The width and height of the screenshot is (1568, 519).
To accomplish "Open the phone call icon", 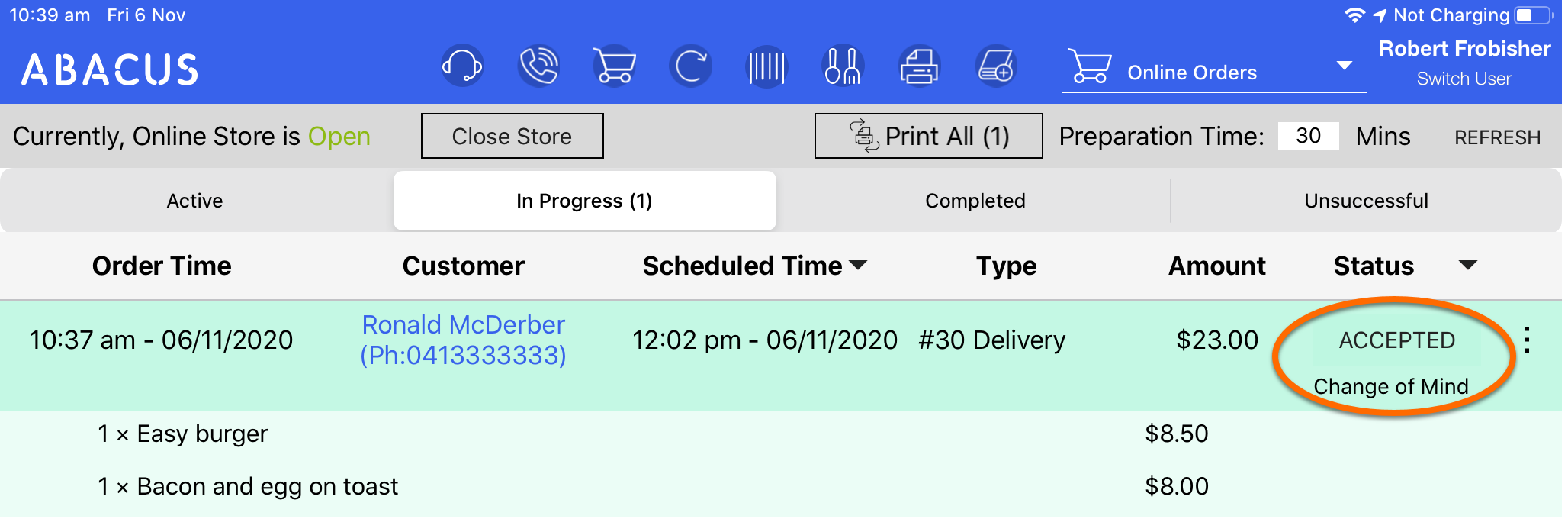I will click(x=538, y=66).
